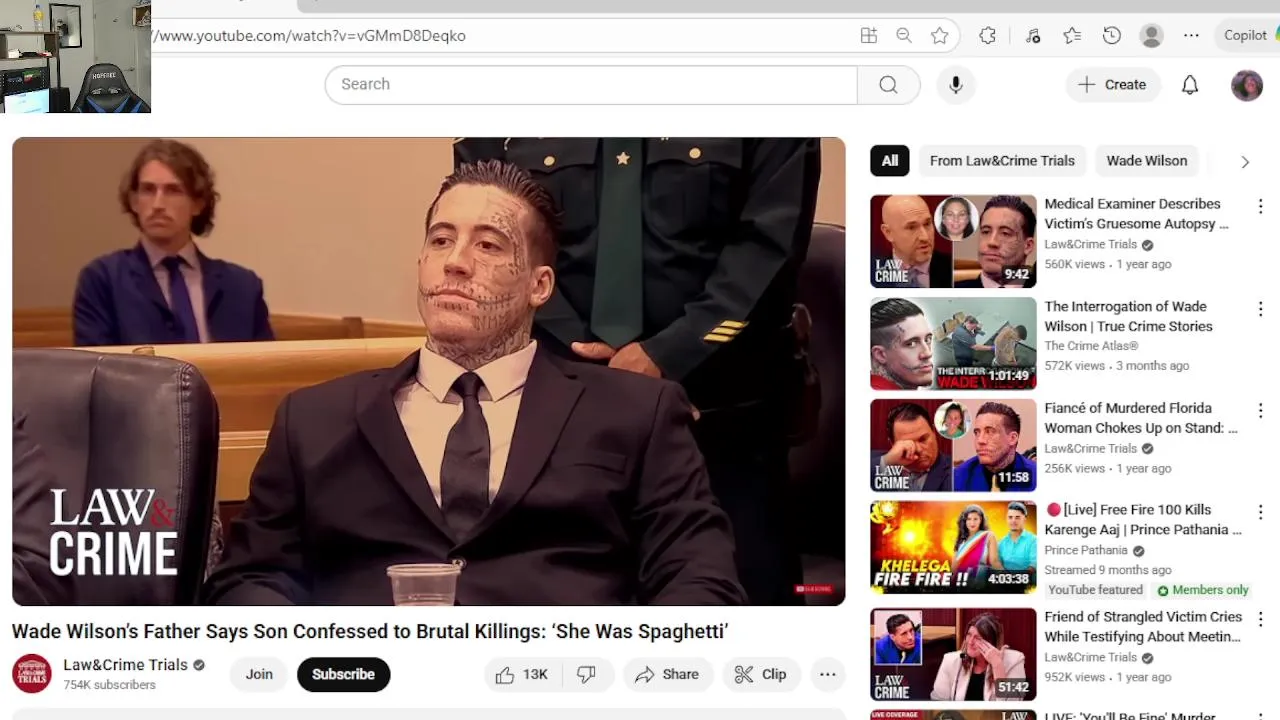Open Law&Crime Trials channel name below video
Image resolution: width=1280 pixels, height=720 pixels.
(125, 665)
